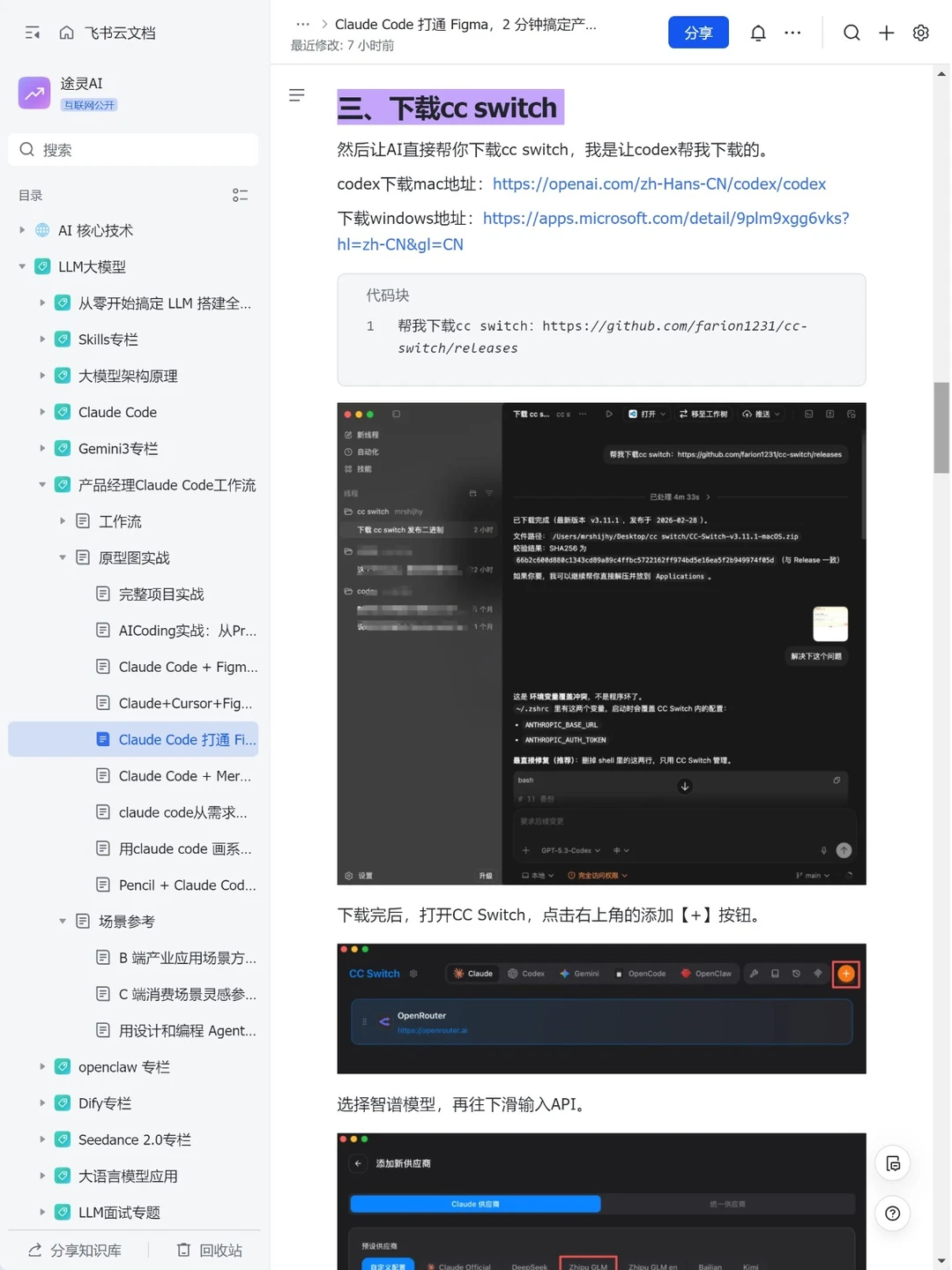Collapse the 产品经理Claude Code工作流 node
This screenshot has width=952, height=1270.
42,484
